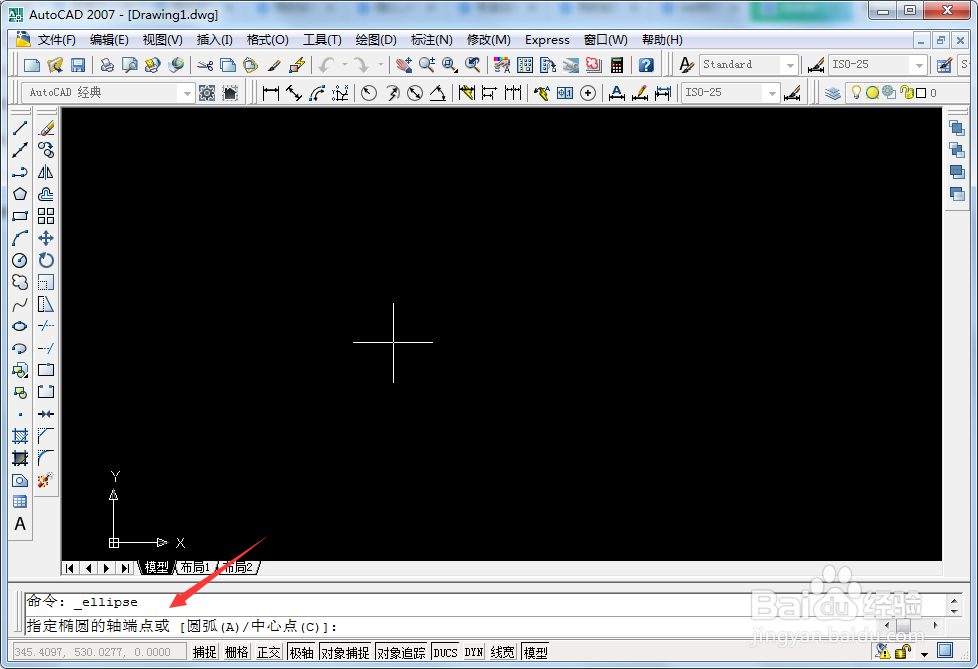Select the Offset modify tool
The image size is (978, 669).
pos(46,194)
